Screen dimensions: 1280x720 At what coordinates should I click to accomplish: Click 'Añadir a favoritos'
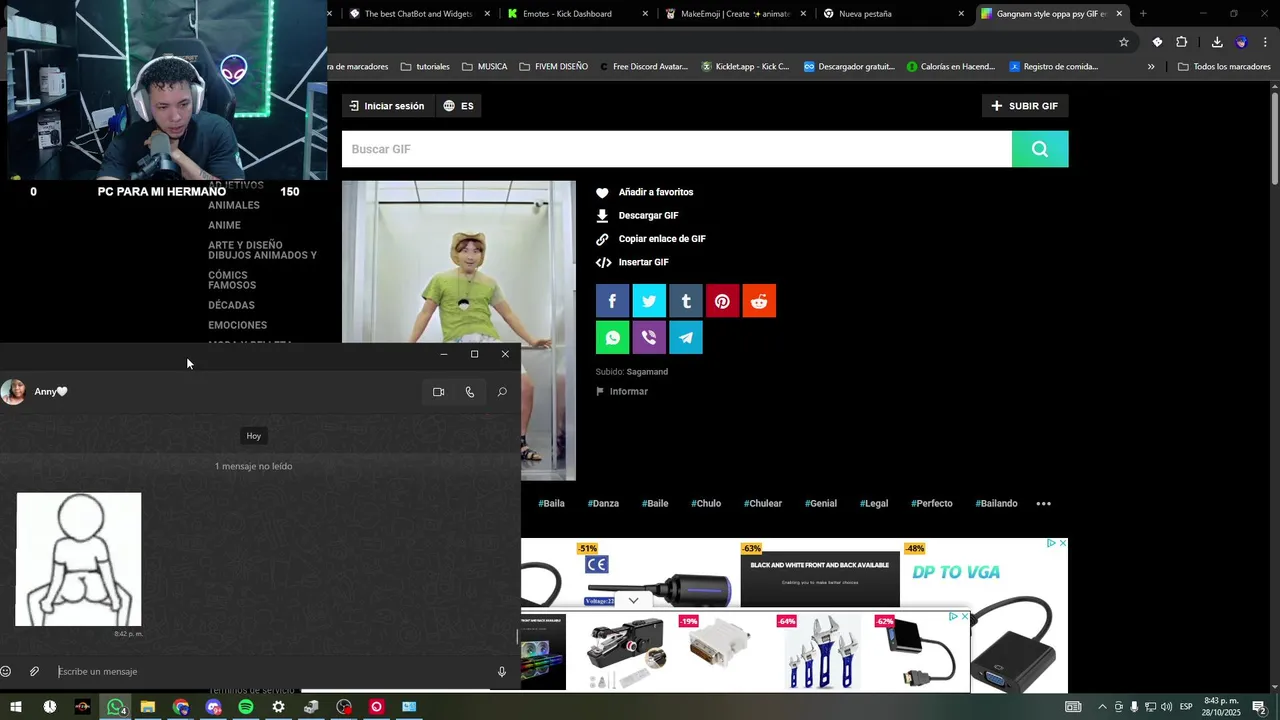[645, 192]
